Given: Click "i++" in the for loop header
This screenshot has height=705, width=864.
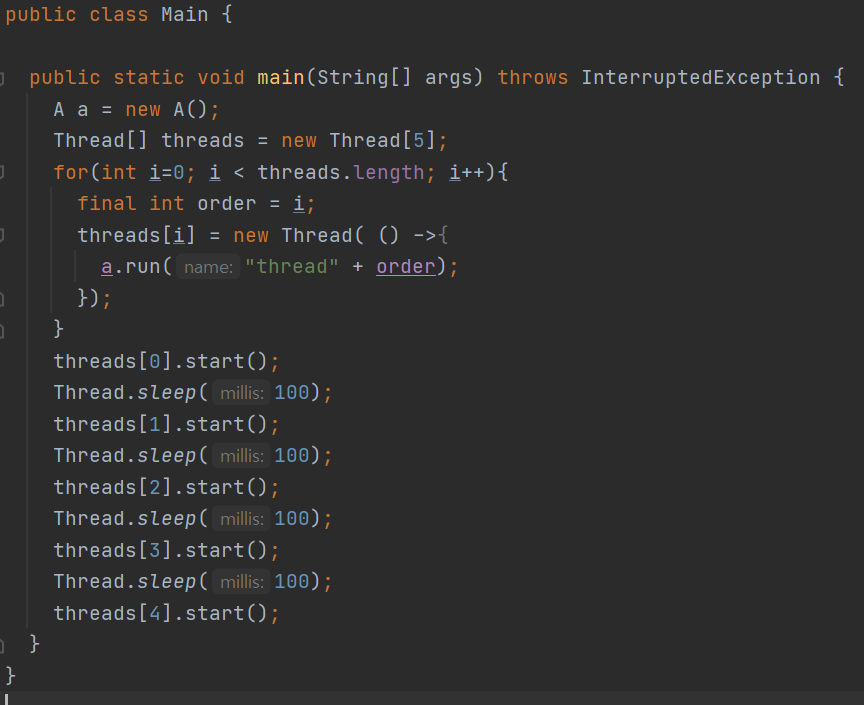Looking at the screenshot, I should (x=467, y=173).
